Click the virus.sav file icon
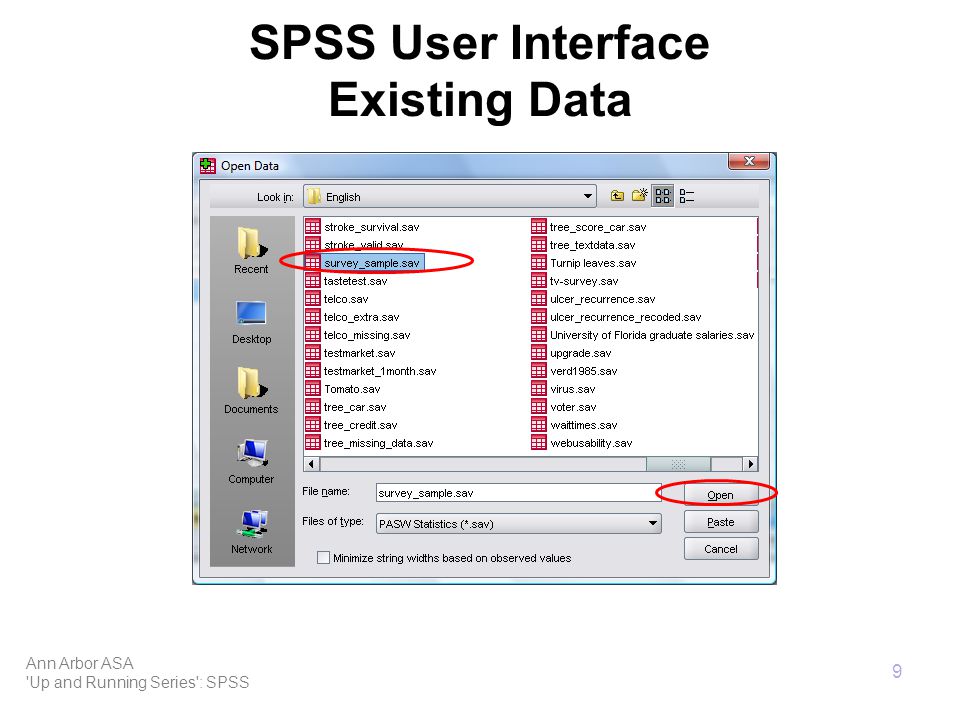 539,389
